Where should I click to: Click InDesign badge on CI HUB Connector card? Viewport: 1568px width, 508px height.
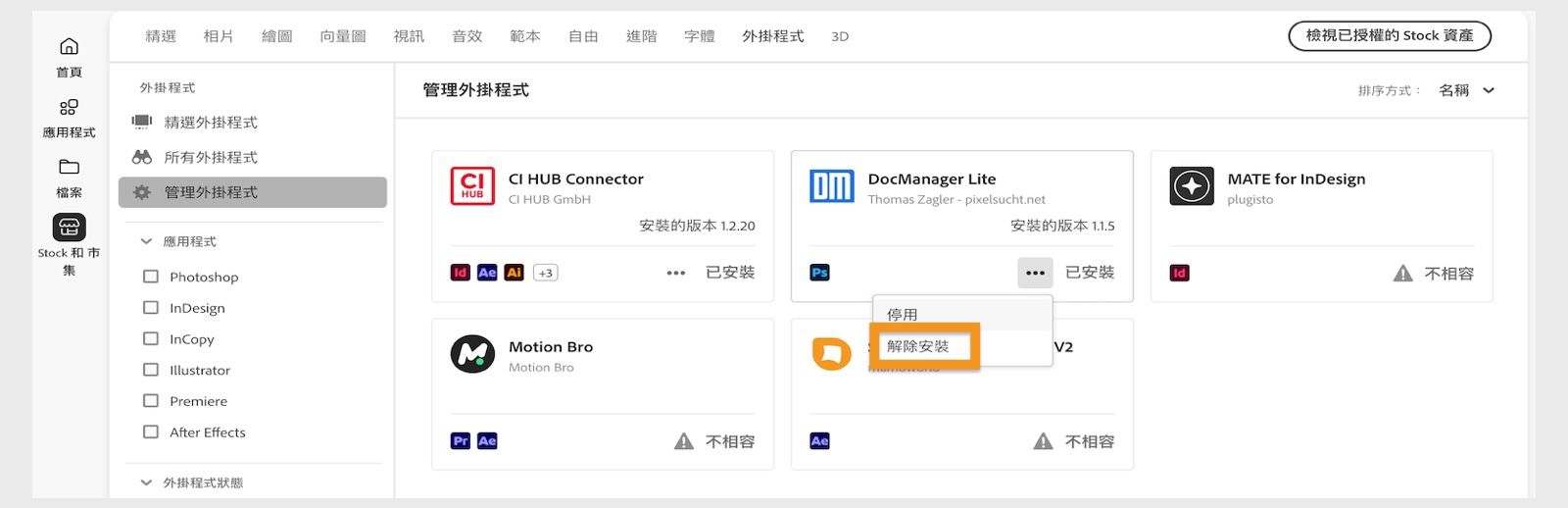pos(461,273)
